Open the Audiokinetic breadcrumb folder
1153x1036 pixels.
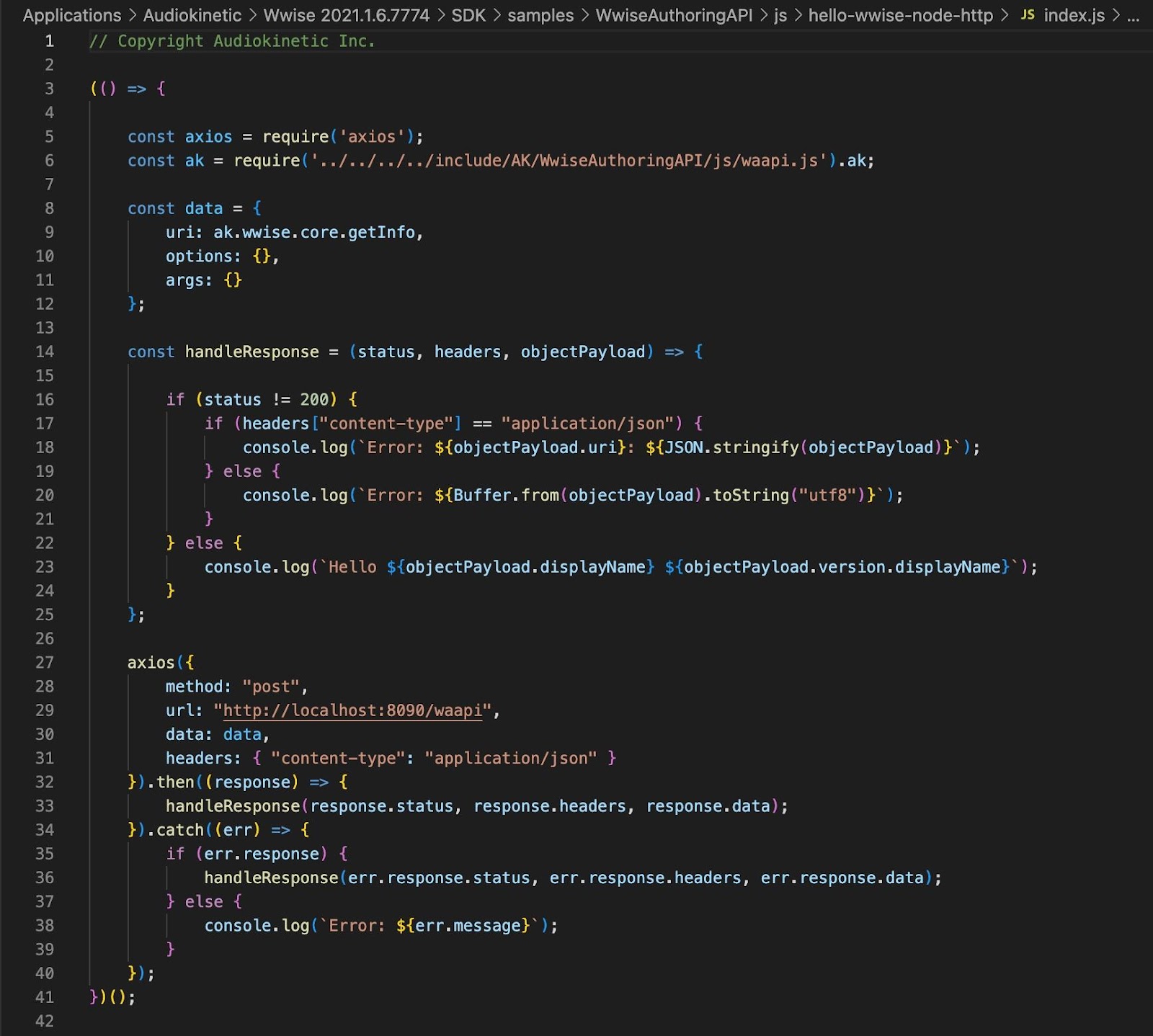(x=192, y=15)
